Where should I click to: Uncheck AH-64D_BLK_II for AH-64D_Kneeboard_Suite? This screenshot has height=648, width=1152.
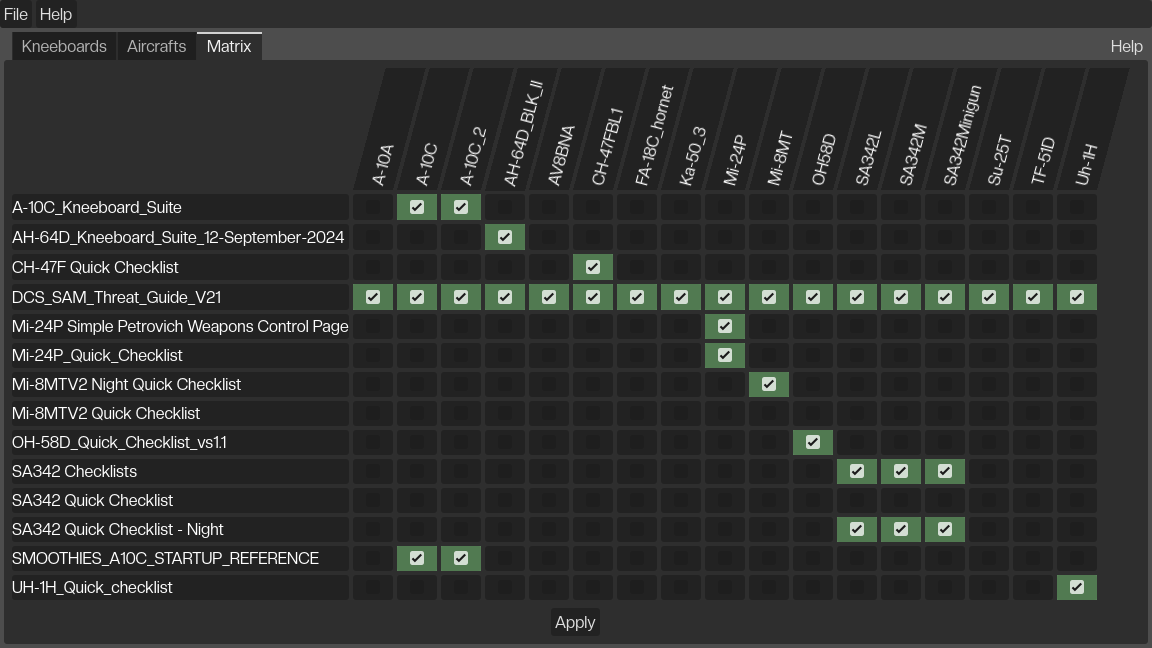tap(505, 237)
